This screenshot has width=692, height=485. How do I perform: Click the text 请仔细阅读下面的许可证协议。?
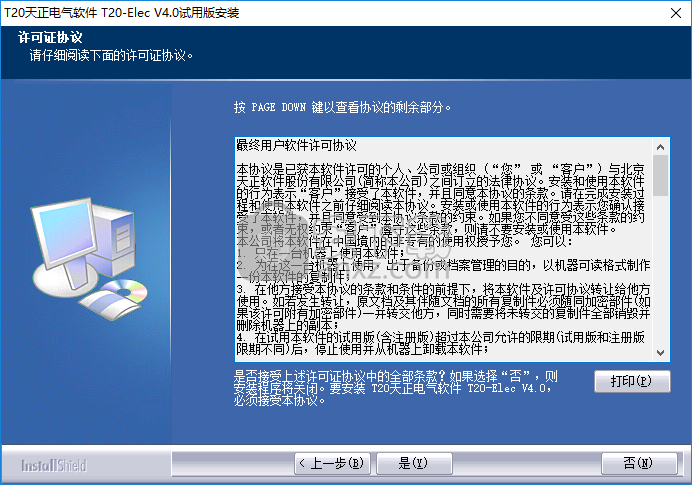pos(111,56)
